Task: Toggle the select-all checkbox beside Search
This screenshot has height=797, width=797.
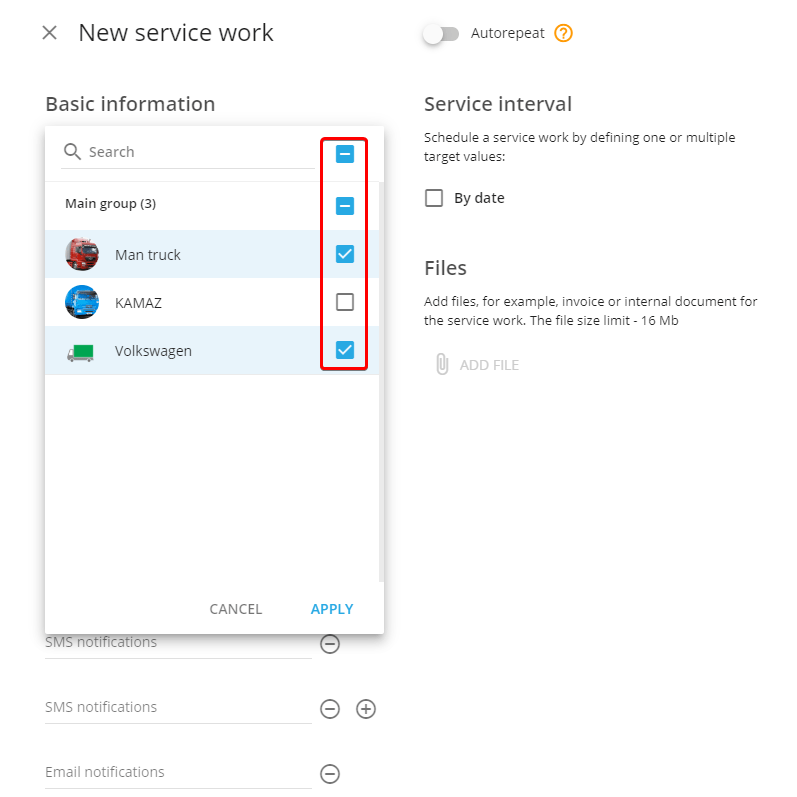Action: pyautogui.click(x=345, y=154)
